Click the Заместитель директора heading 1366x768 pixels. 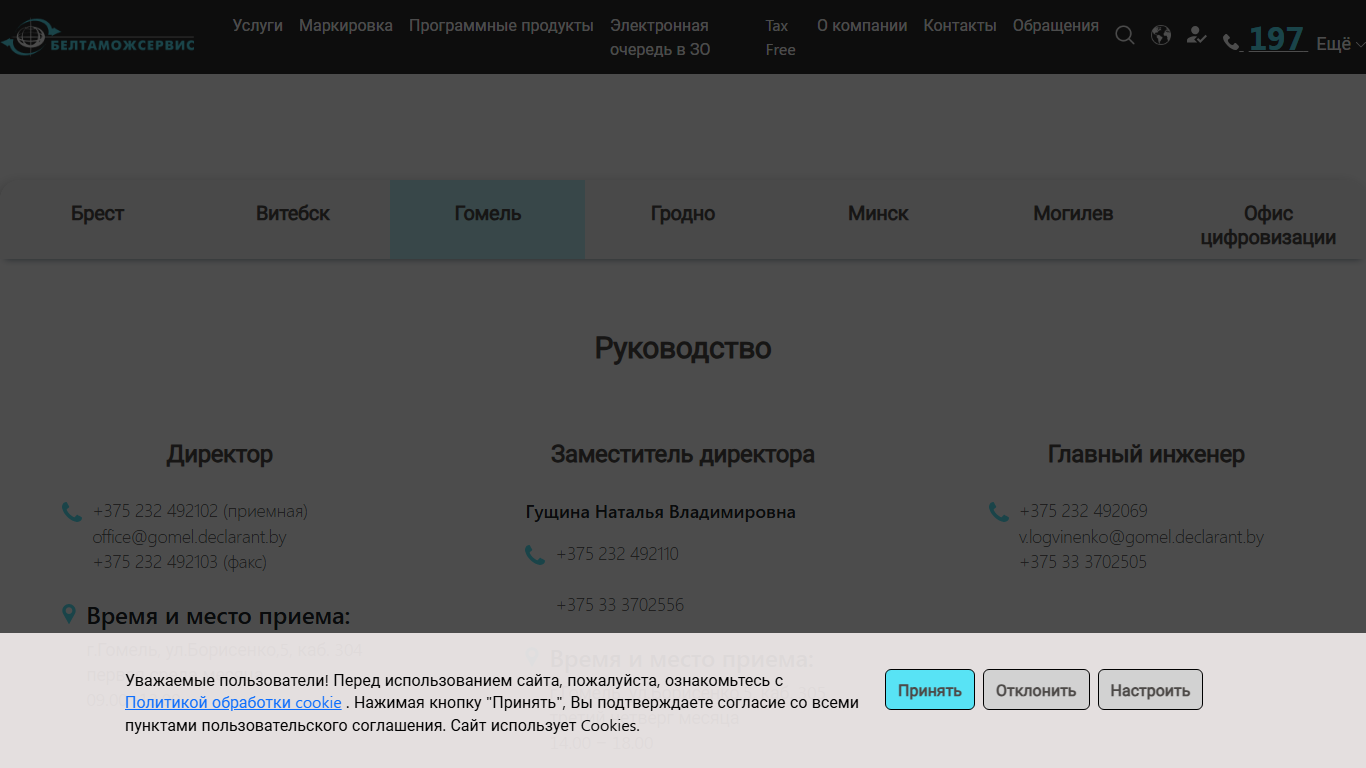[x=683, y=454]
